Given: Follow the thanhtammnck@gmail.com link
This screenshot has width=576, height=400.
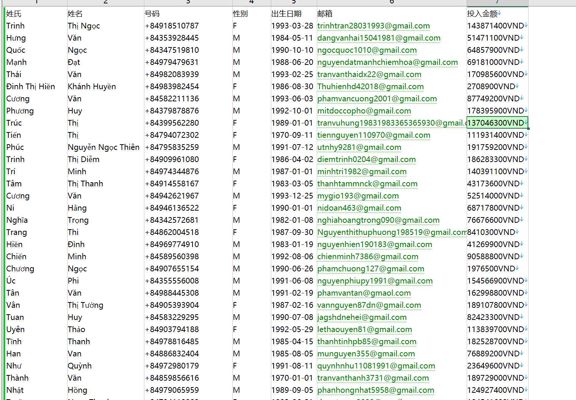Looking at the screenshot, I should click(x=367, y=183).
